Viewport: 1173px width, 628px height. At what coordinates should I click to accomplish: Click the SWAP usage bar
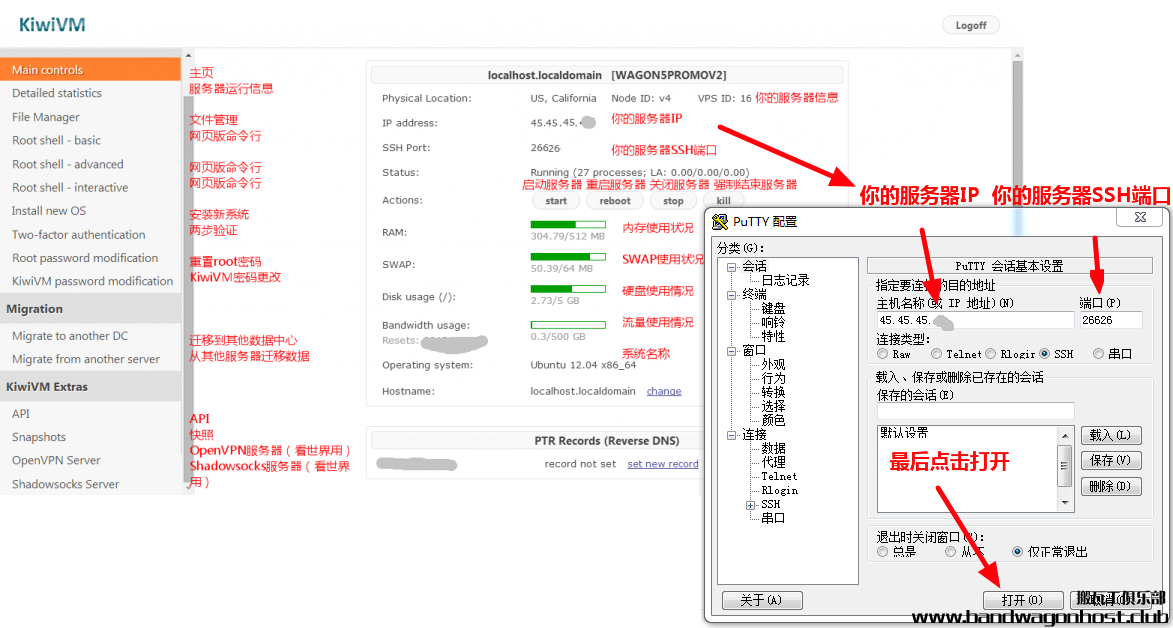(x=568, y=257)
